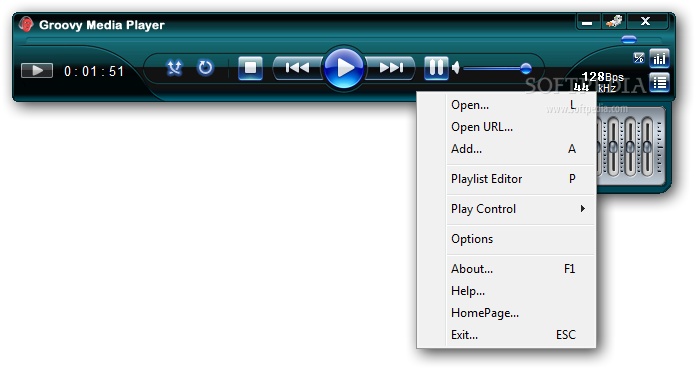Adjust the volume slider knob
This screenshot has width=696, height=369.
[526, 68]
